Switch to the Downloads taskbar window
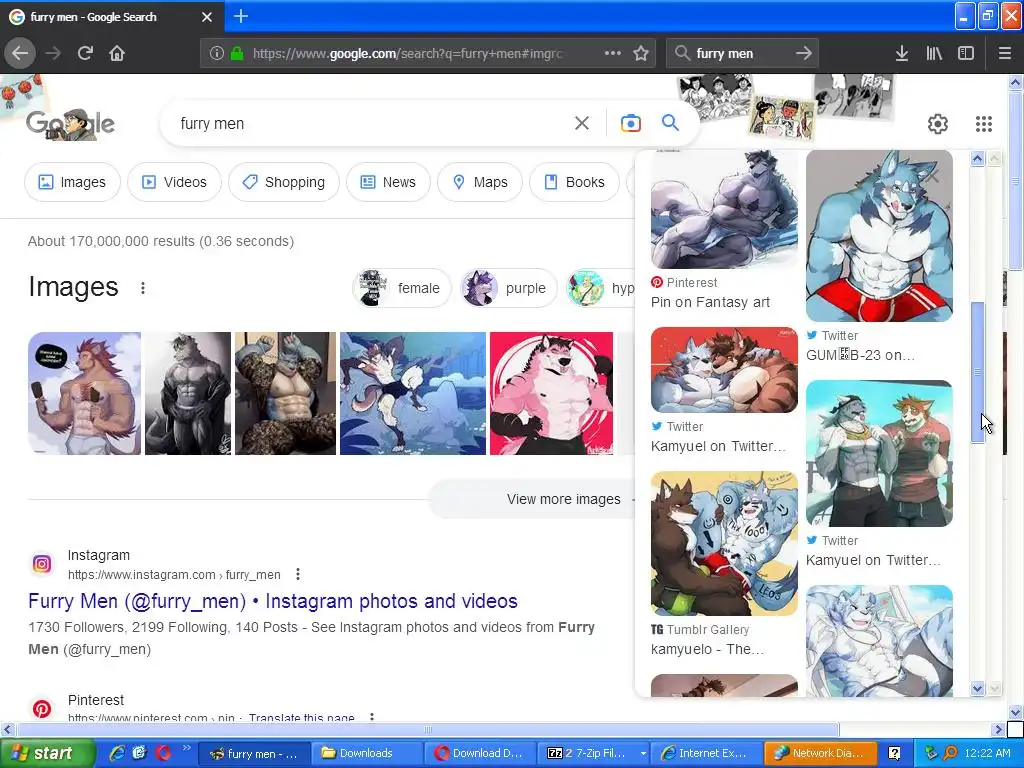 tap(366, 753)
